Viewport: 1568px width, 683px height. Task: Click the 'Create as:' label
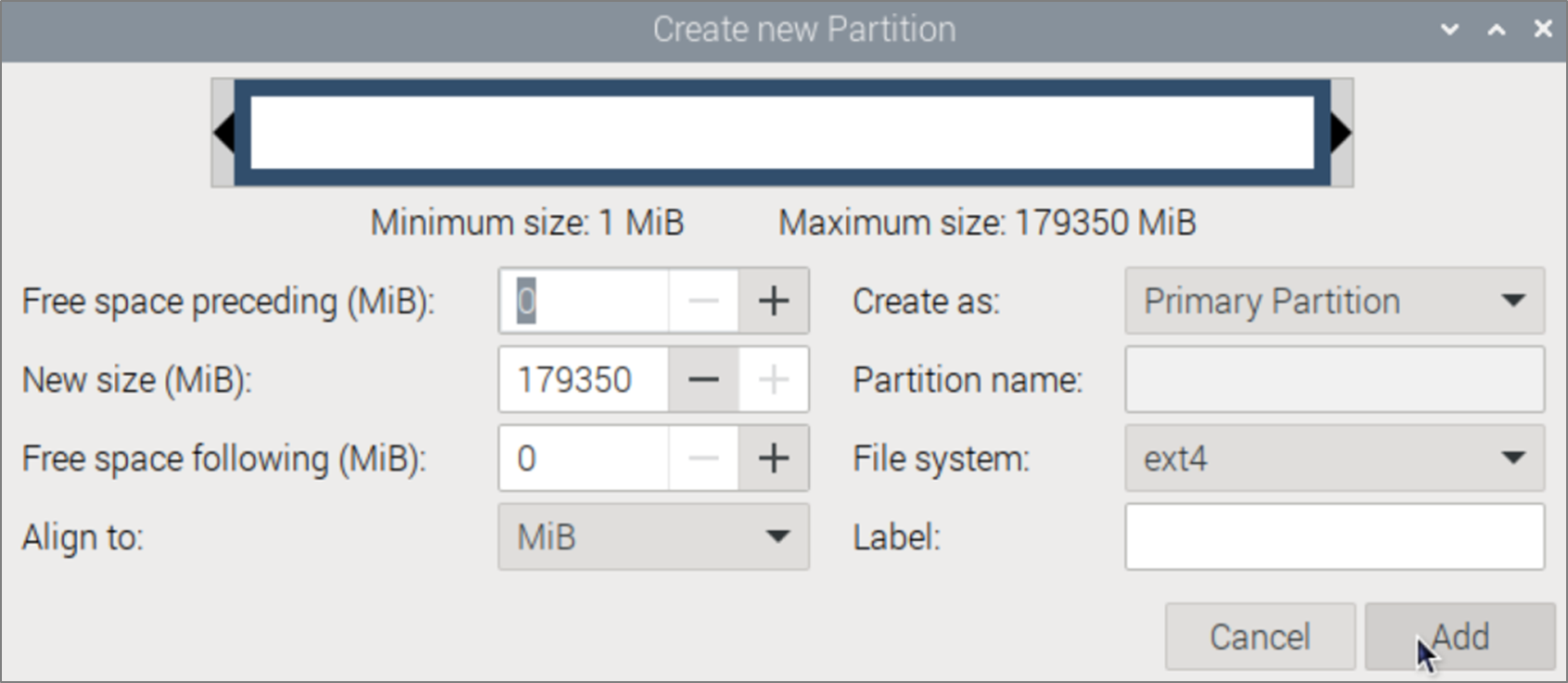coord(927,302)
